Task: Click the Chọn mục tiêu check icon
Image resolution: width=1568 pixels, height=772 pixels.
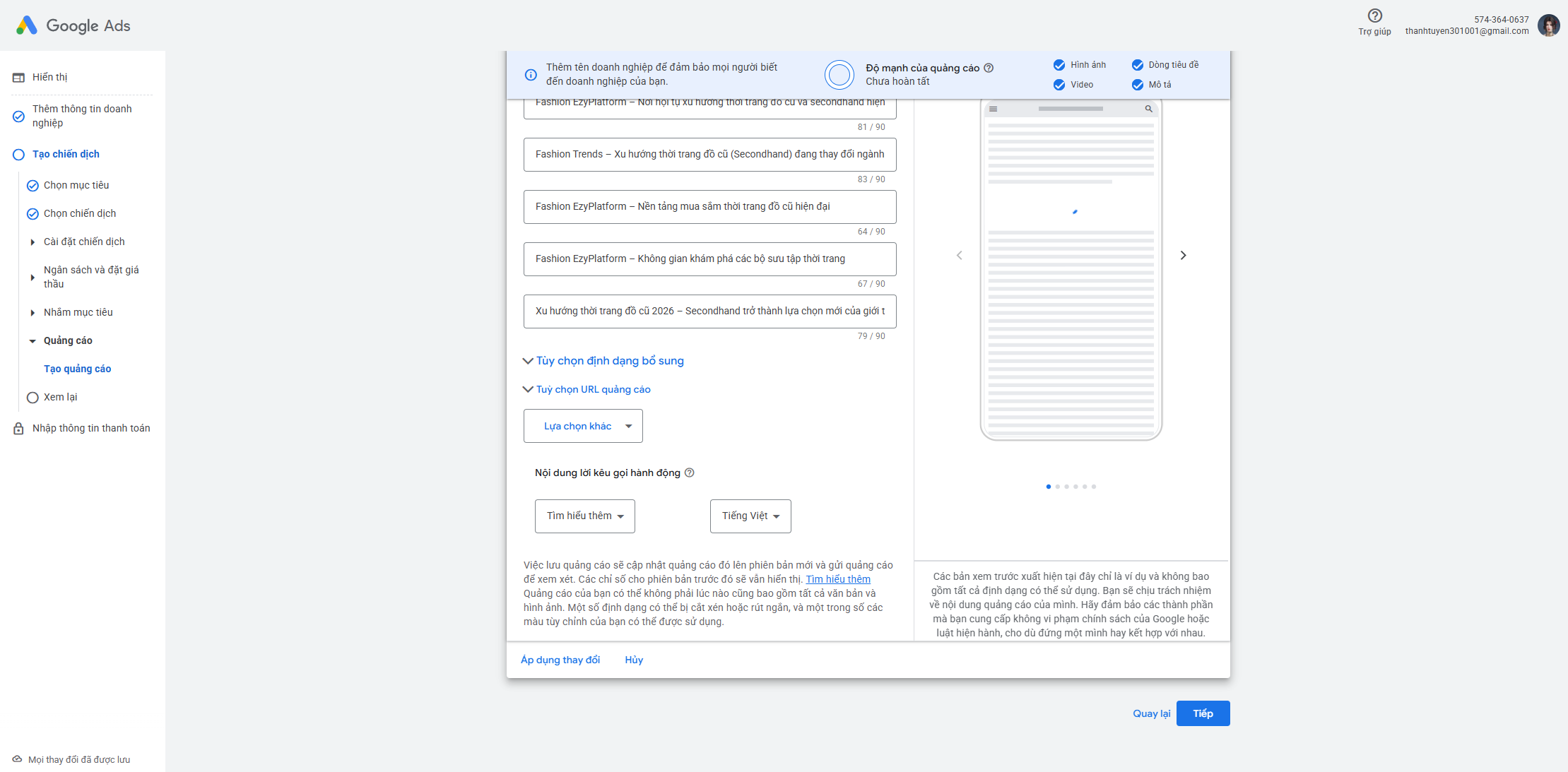Action: pyautogui.click(x=33, y=186)
